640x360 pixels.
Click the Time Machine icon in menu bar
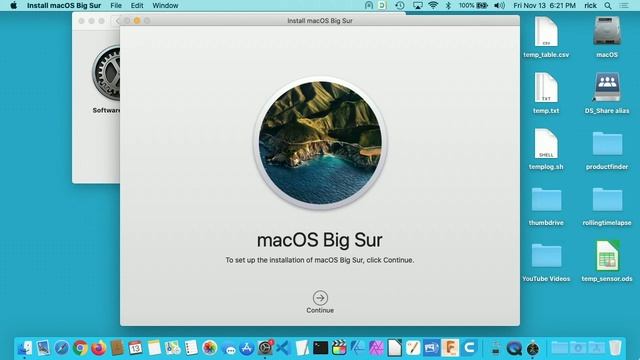[400, 5]
